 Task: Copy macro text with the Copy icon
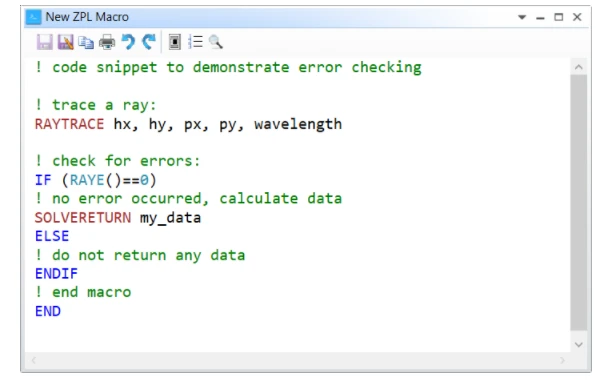pos(86,42)
